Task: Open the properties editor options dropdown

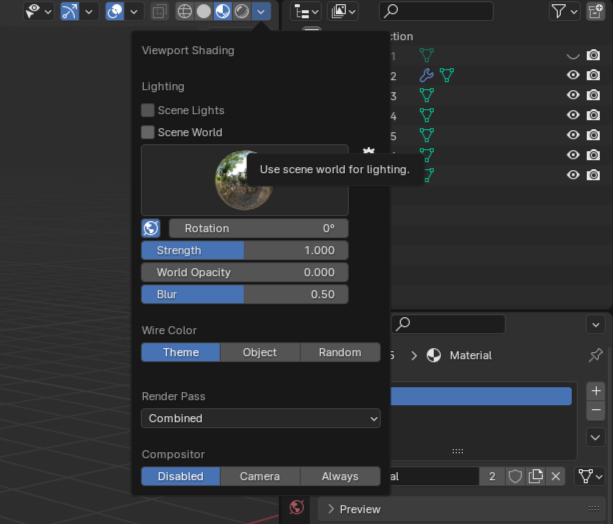Action: (x=596, y=325)
